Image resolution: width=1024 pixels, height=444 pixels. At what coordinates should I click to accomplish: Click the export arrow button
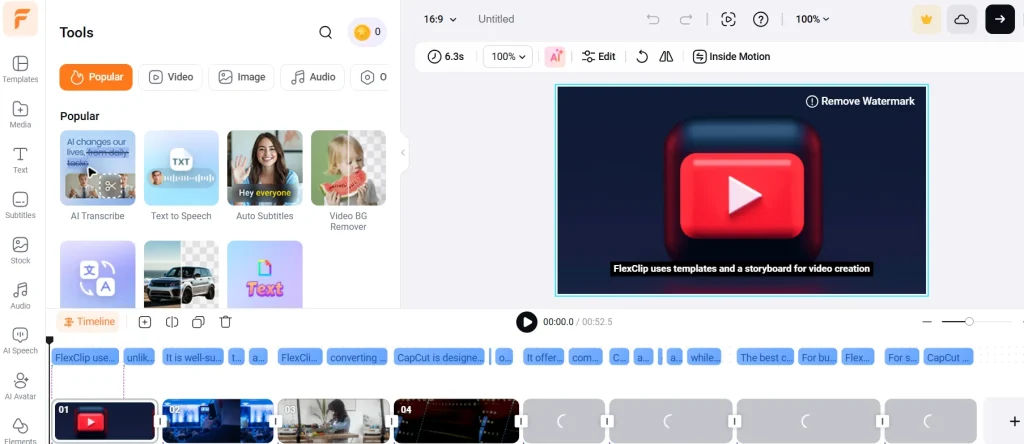pyautogui.click(x=1000, y=20)
